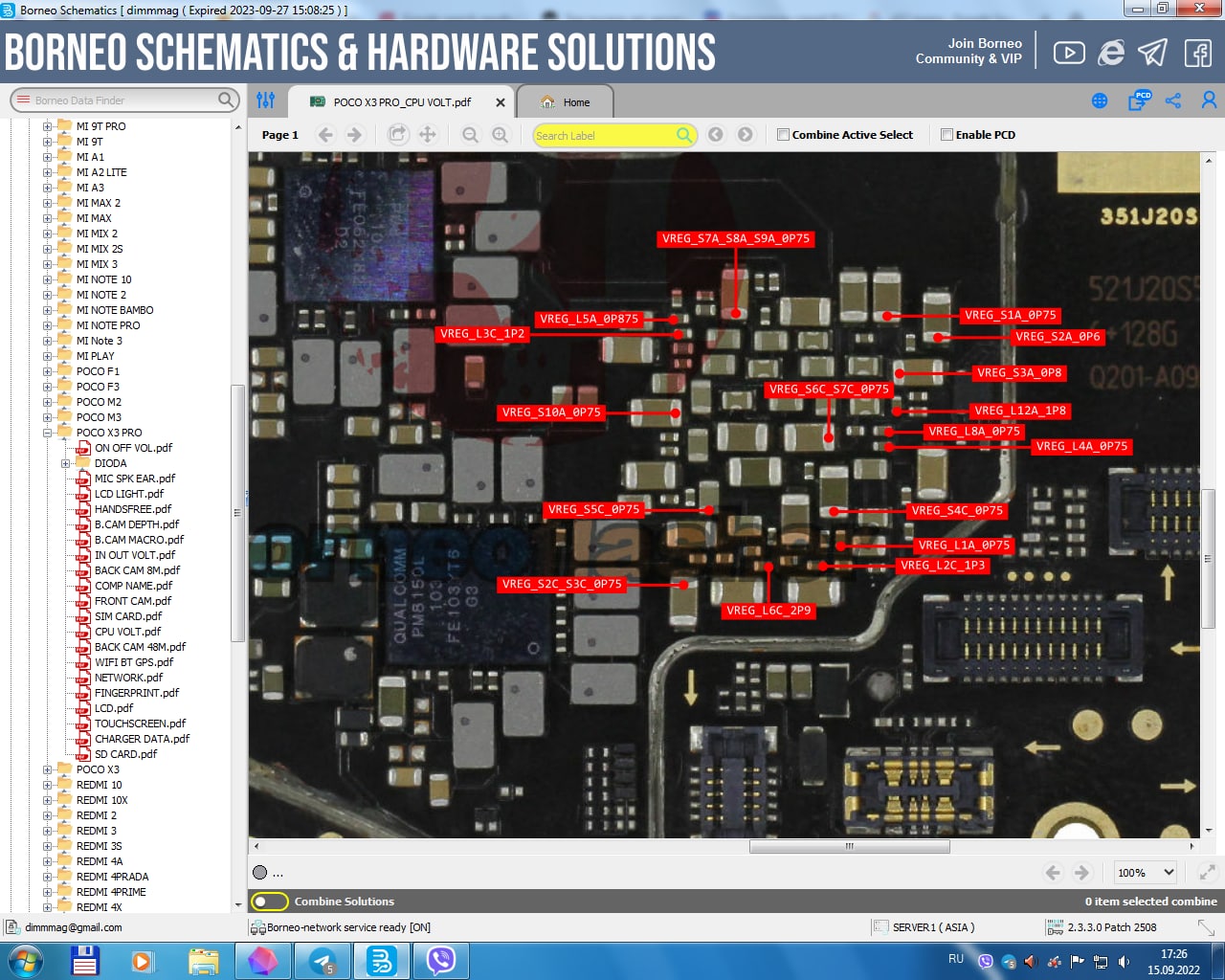This screenshot has height=980, width=1225.
Task: Close the POCO X3 PRO_CPU VOLT tab
Action: [x=500, y=102]
